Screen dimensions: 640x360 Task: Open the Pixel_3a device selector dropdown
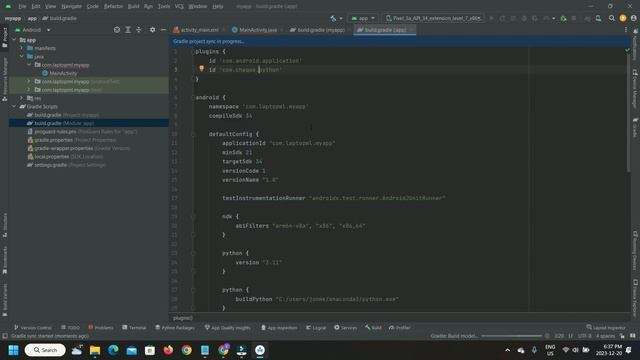[433, 18]
